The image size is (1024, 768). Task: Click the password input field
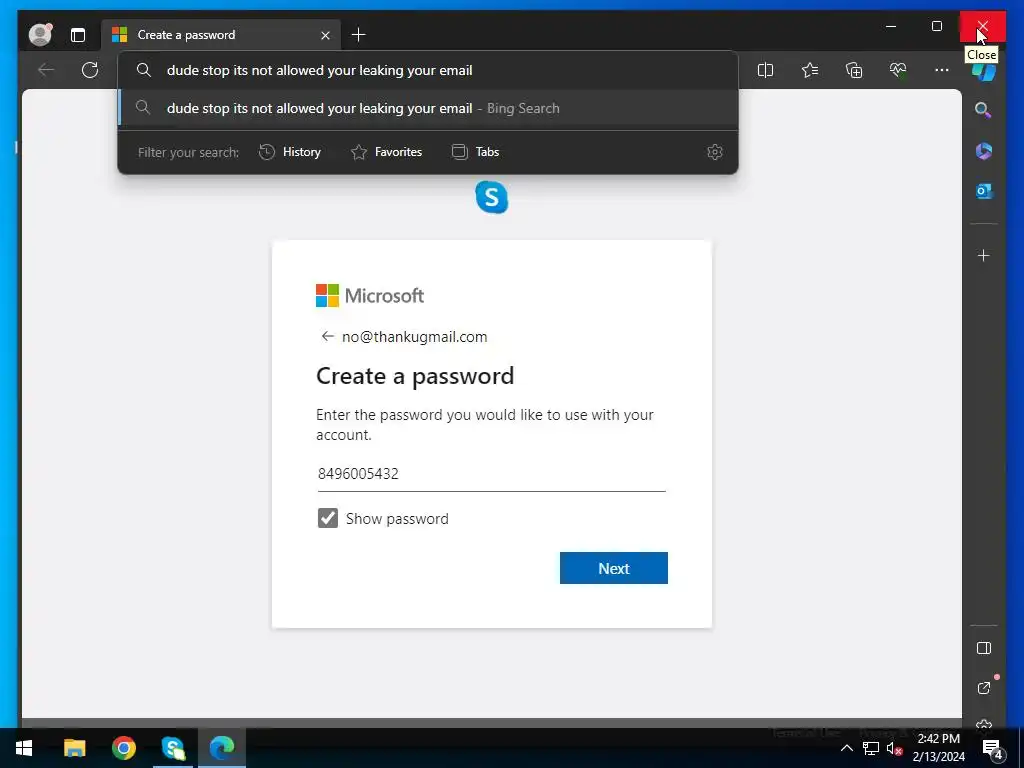tap(492, 474)
